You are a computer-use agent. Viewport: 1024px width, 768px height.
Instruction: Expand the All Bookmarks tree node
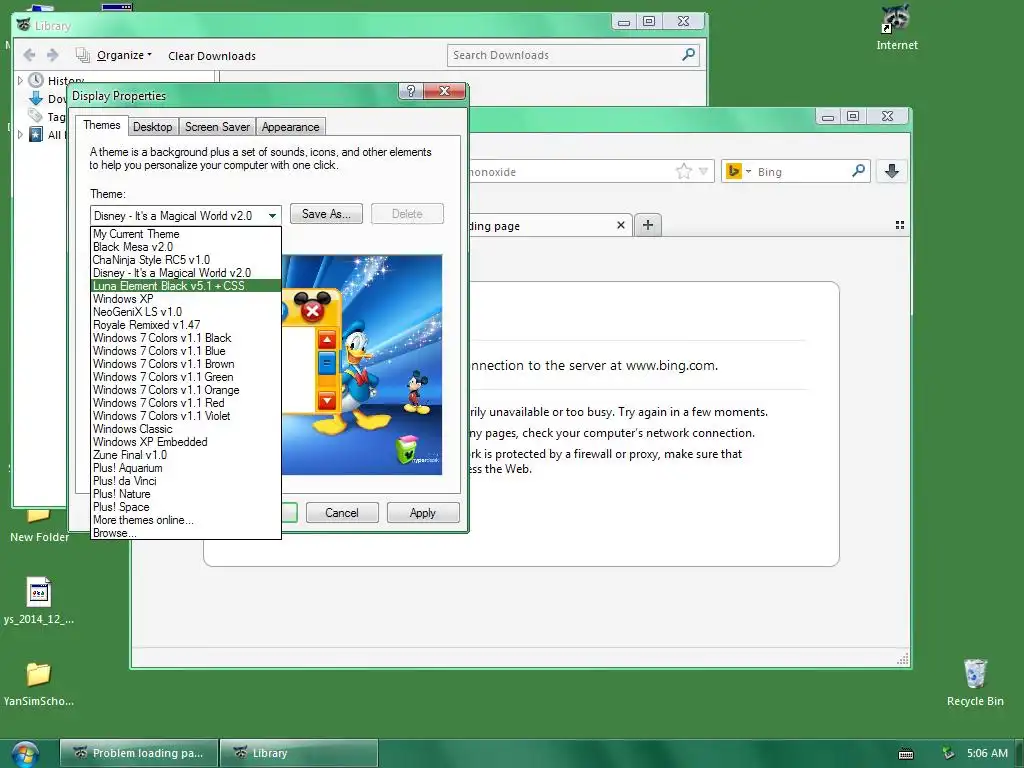click(x=20, y=135)
